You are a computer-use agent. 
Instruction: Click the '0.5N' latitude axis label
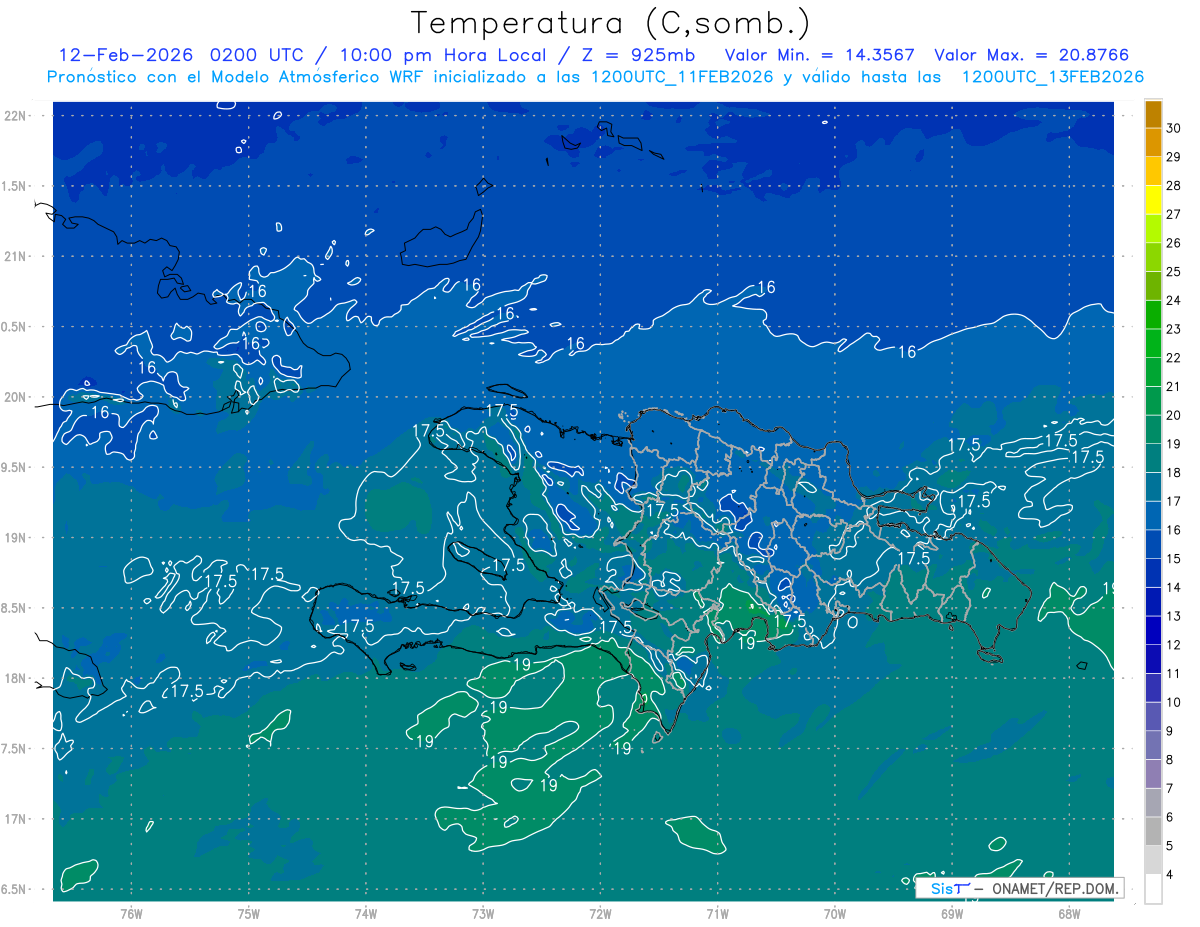point(15,327)
